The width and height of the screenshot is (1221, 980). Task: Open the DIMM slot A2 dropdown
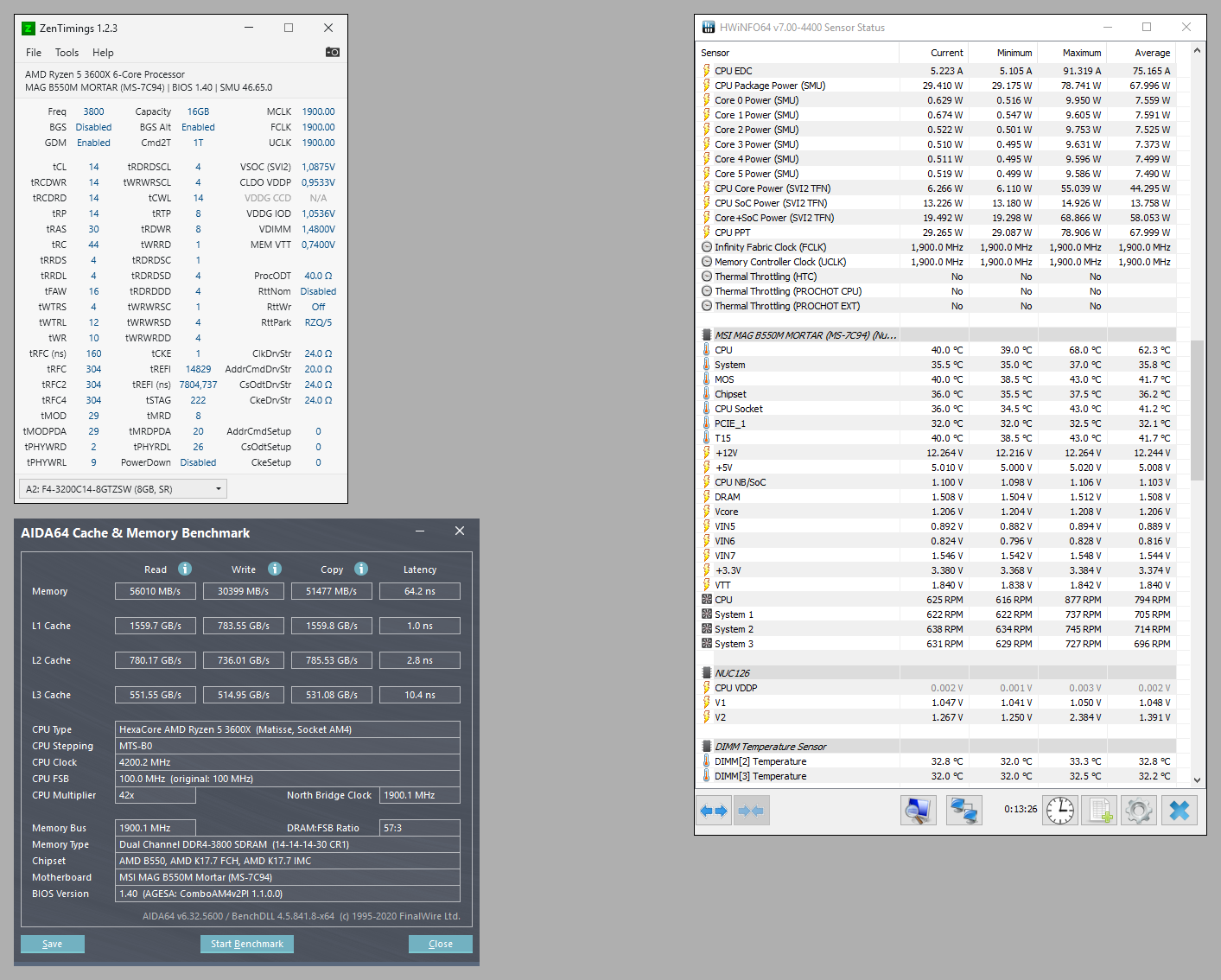(x=123, y=489)
